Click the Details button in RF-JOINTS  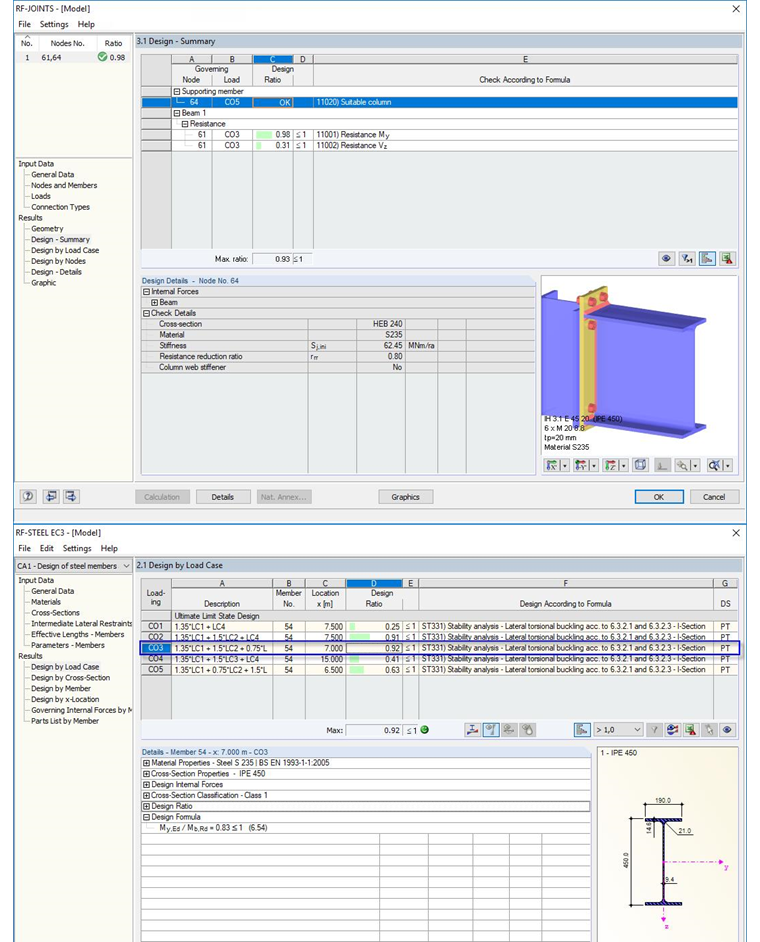222,497
